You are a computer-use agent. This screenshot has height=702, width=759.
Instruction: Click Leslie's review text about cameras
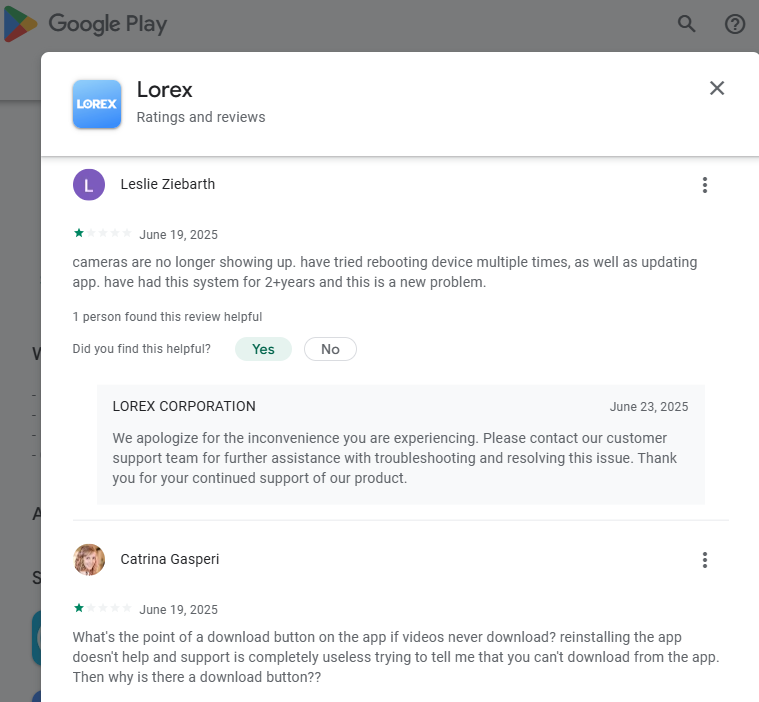pos(385,272)
